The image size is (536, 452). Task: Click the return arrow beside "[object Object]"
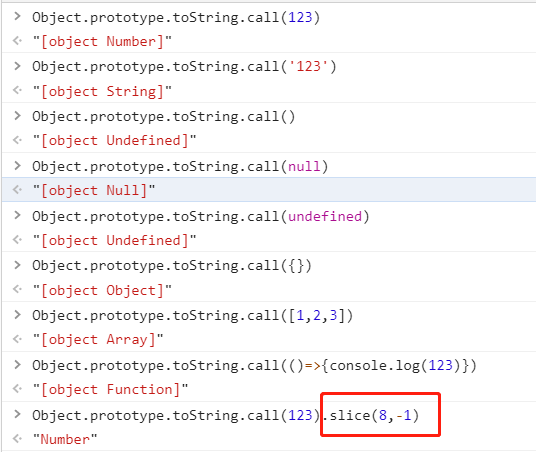[x=17, y=289]
